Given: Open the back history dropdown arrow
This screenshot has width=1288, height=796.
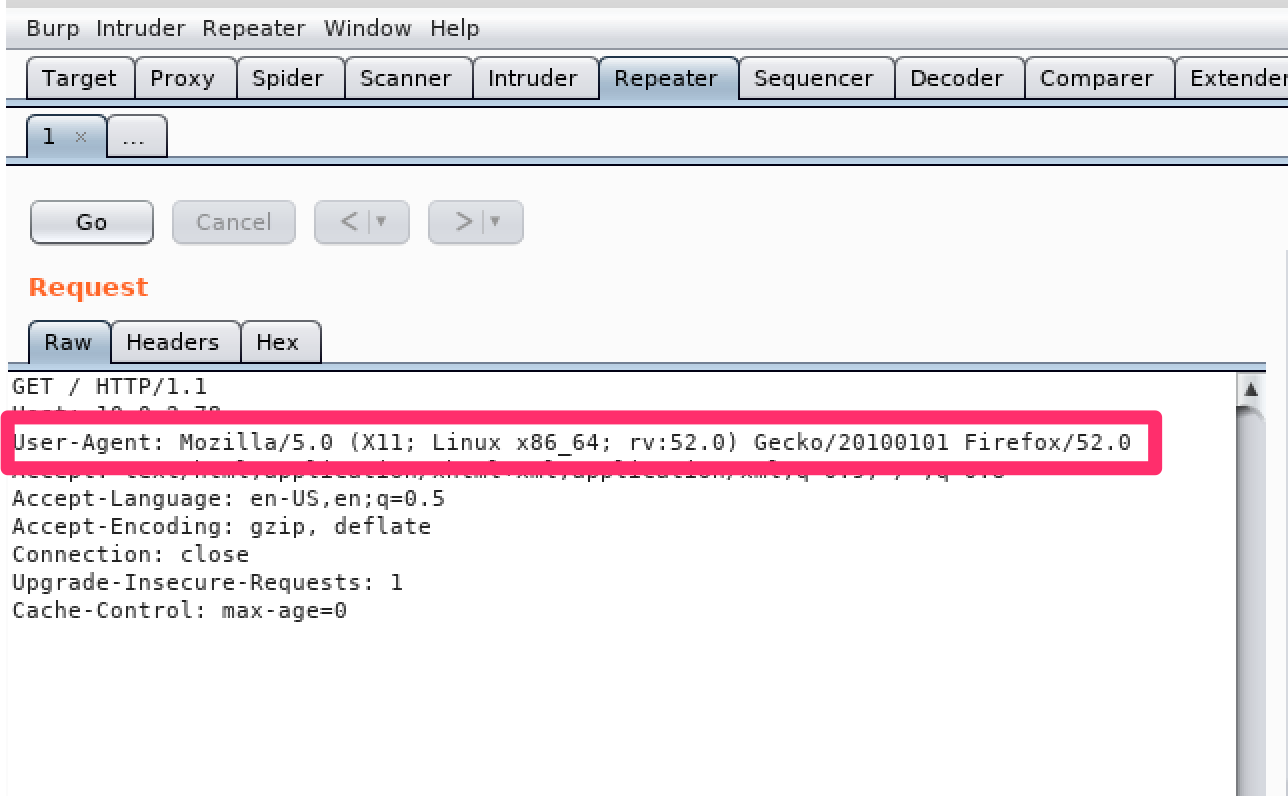Looking at the screenshot, I should click(382, 222).
